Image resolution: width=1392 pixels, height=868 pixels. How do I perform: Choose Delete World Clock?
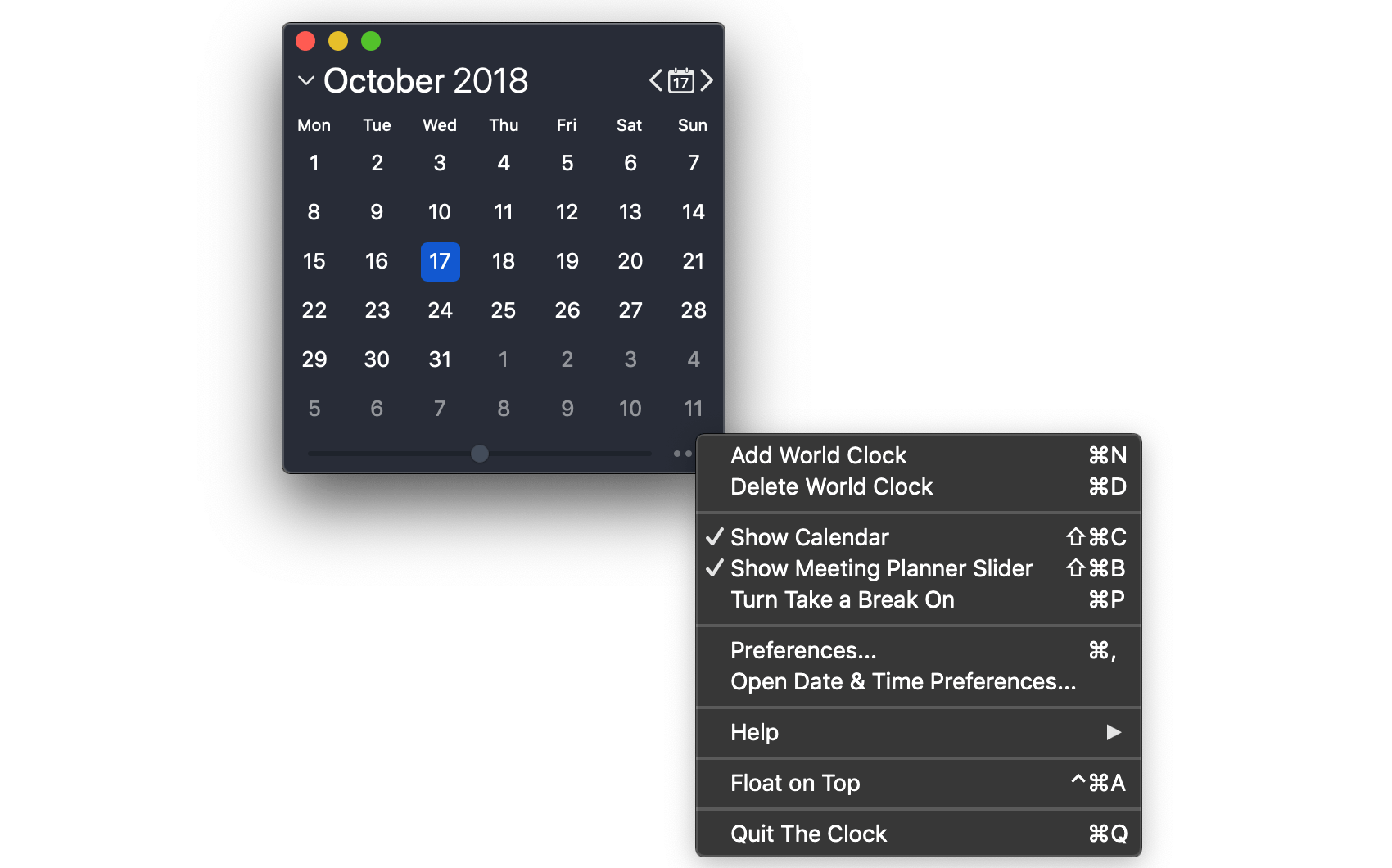coord(832,486)
